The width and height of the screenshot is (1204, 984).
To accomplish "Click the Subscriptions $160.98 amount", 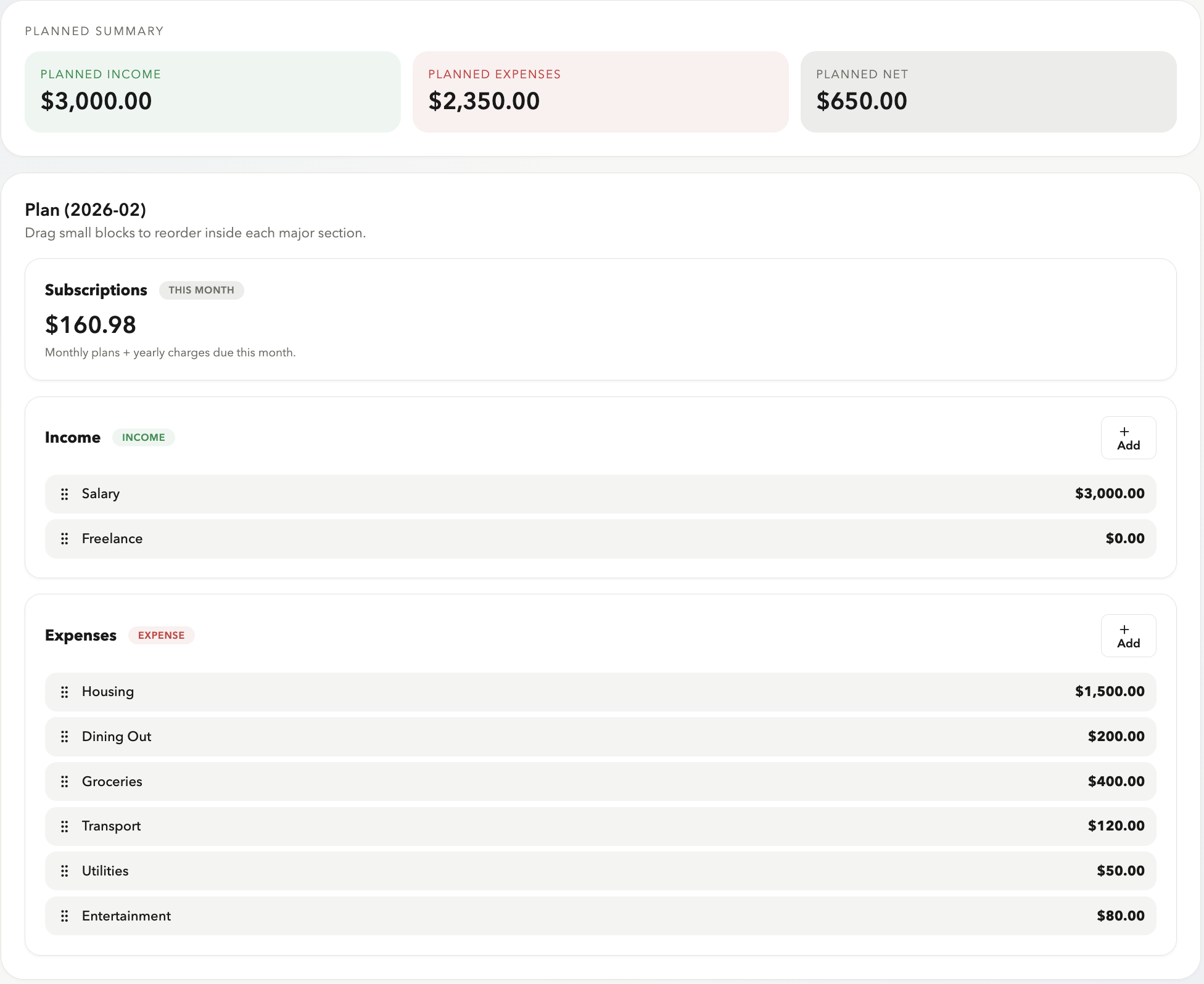I will (90, 324).
